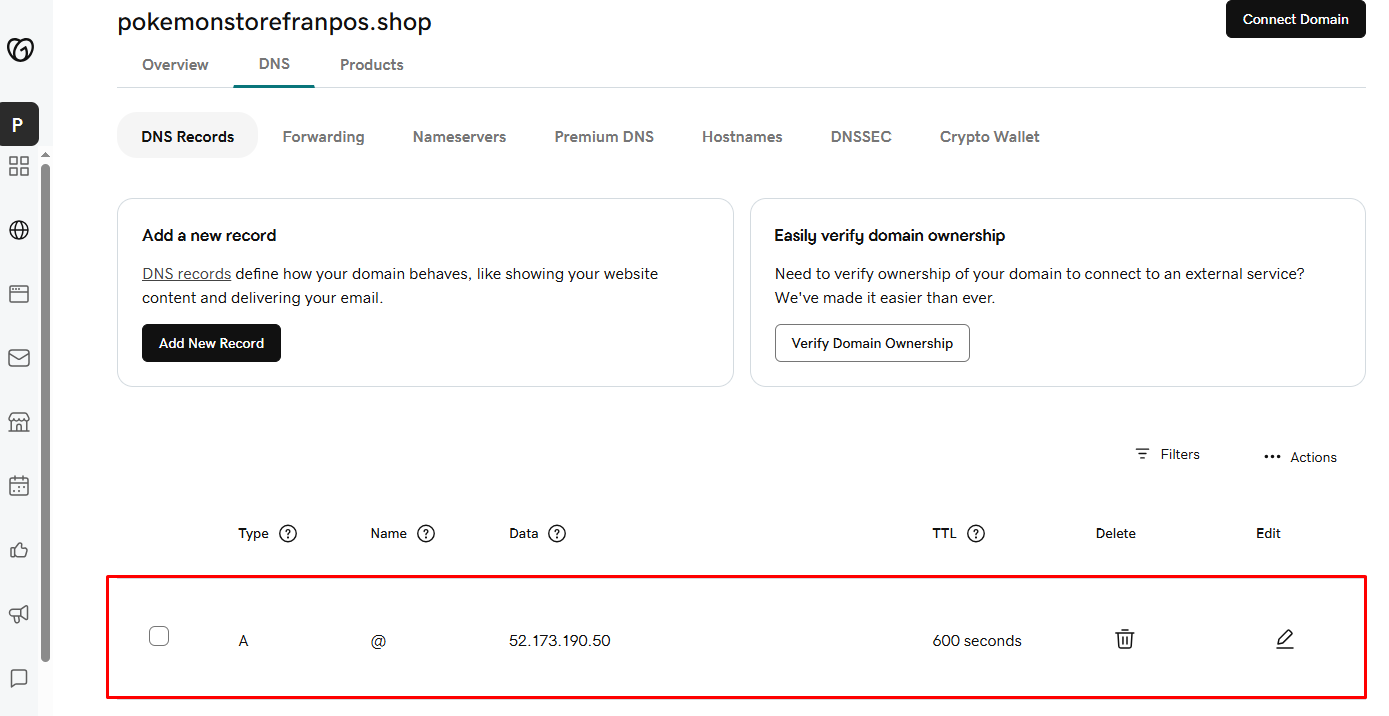Show help for the TTL column
This screenshot has height=716, width=1389.
pyautogui.click(x=976, y=533)
